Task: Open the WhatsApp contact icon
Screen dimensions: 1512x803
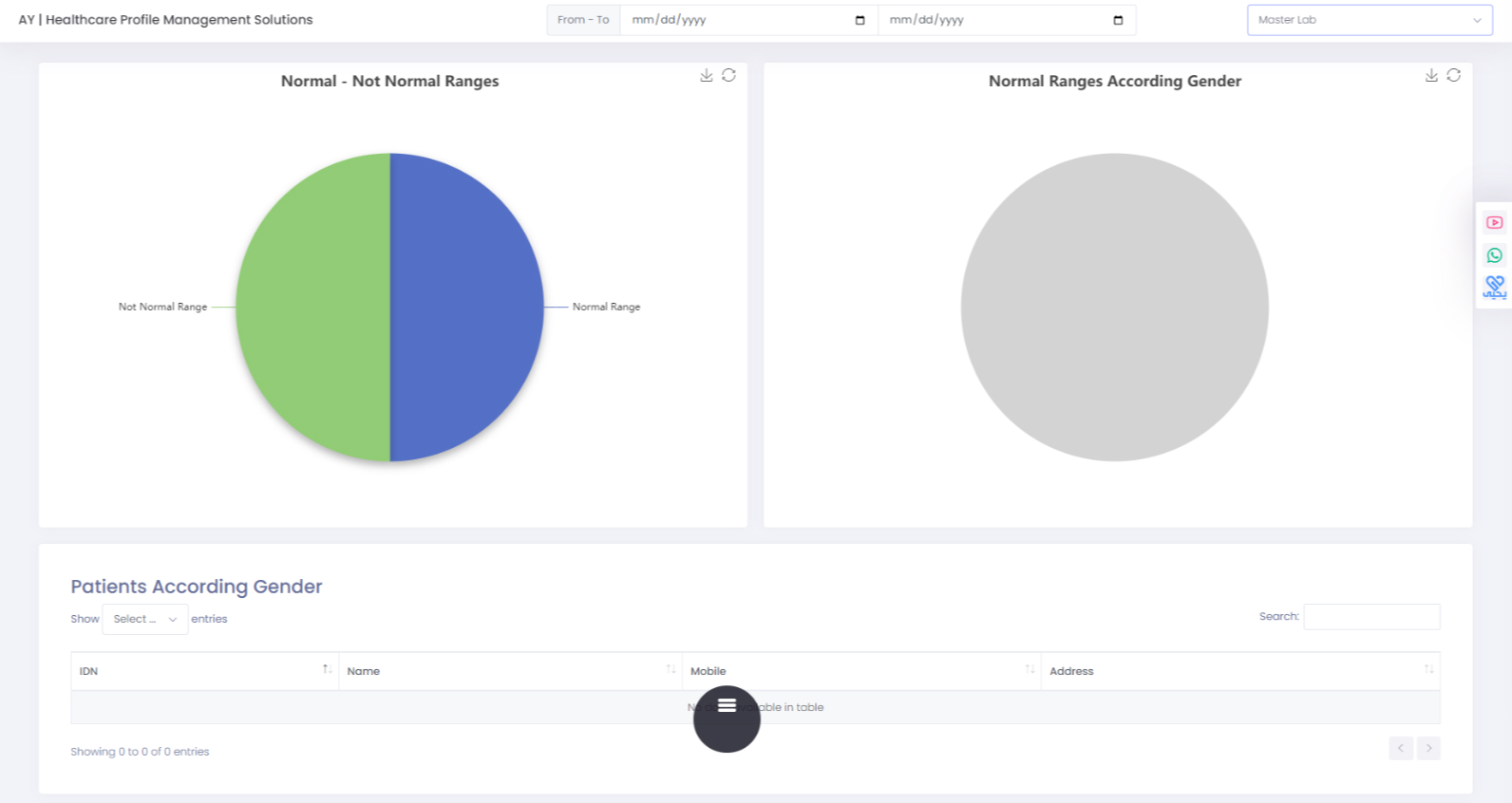Action: 1494,255
